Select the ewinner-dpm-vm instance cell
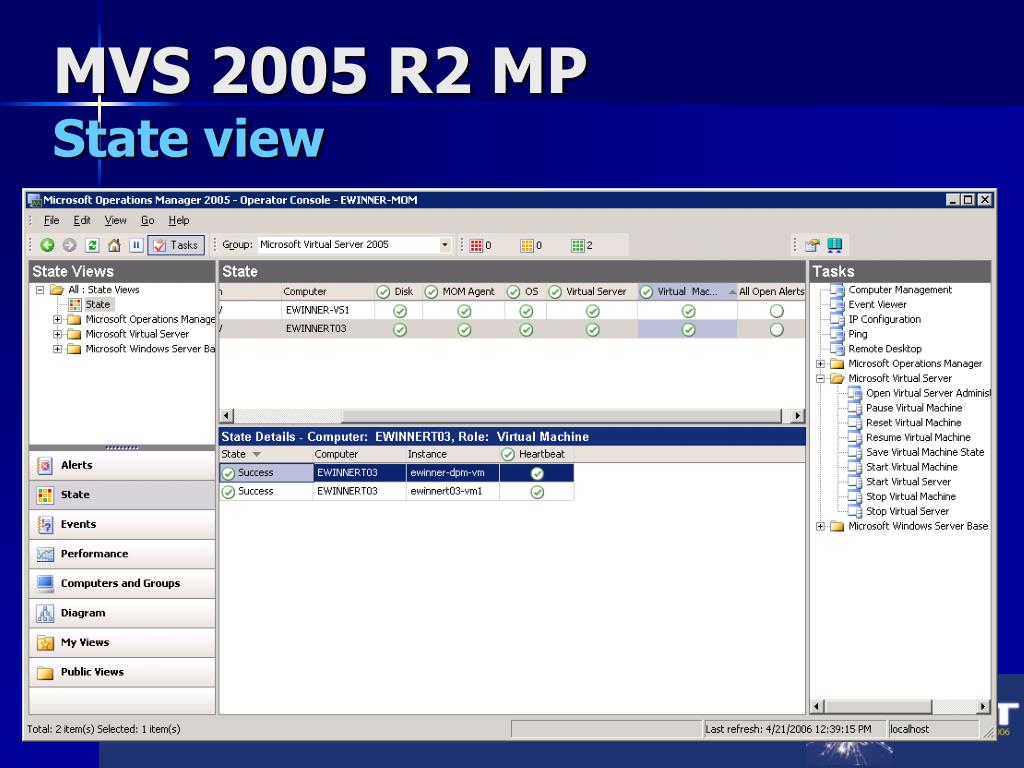Screen dimensions: 1024x768 tap(453, 473)
